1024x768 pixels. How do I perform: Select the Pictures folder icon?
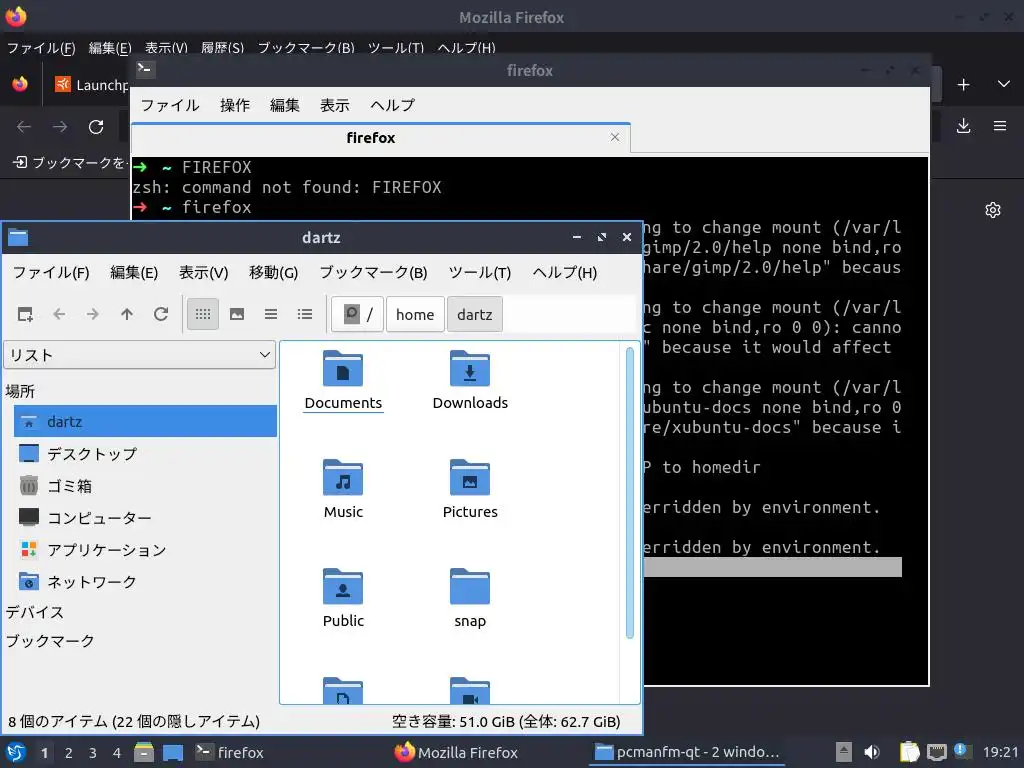tap(470, 478)
